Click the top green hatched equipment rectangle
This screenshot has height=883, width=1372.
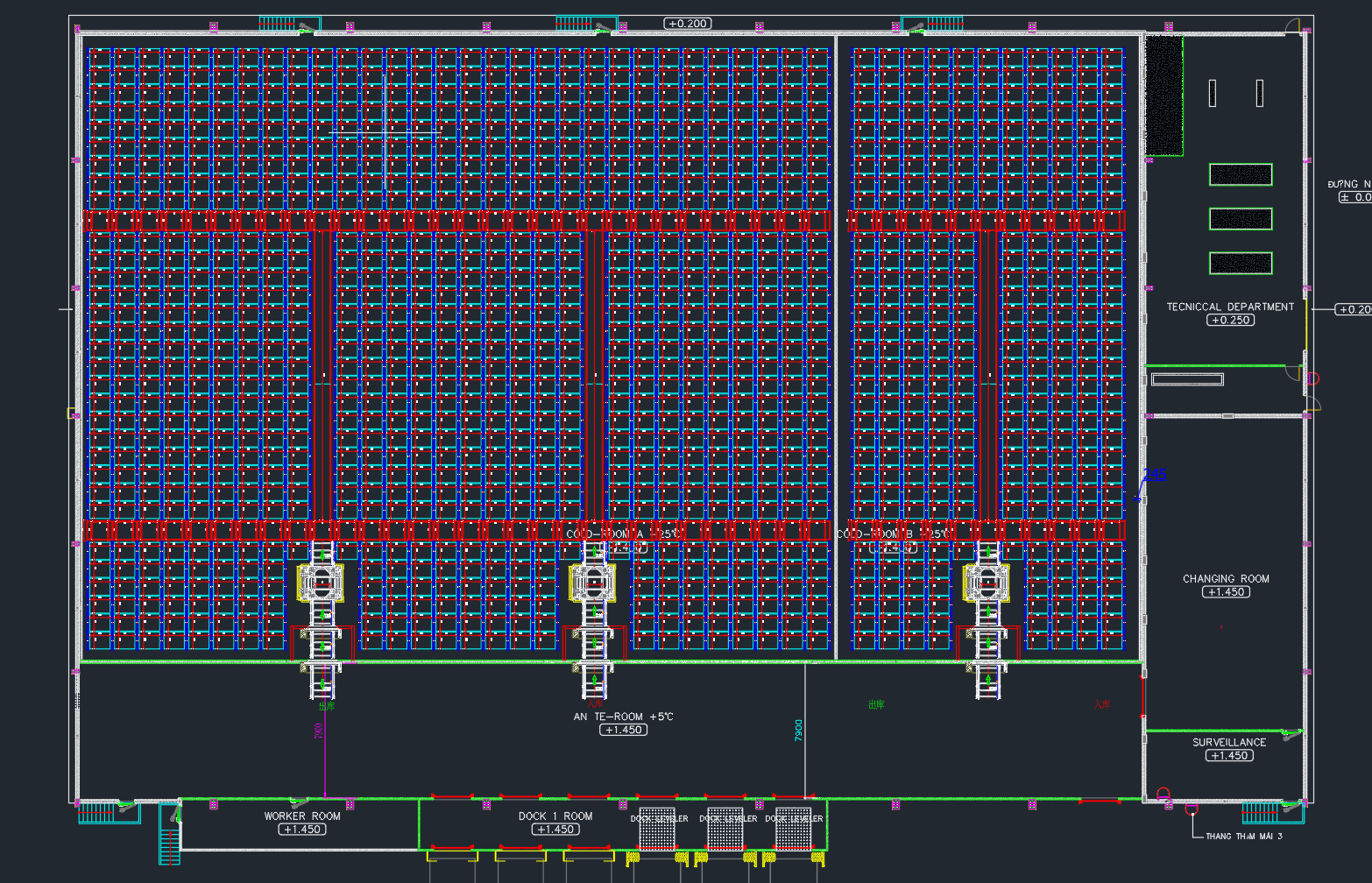click(1241, 174)
